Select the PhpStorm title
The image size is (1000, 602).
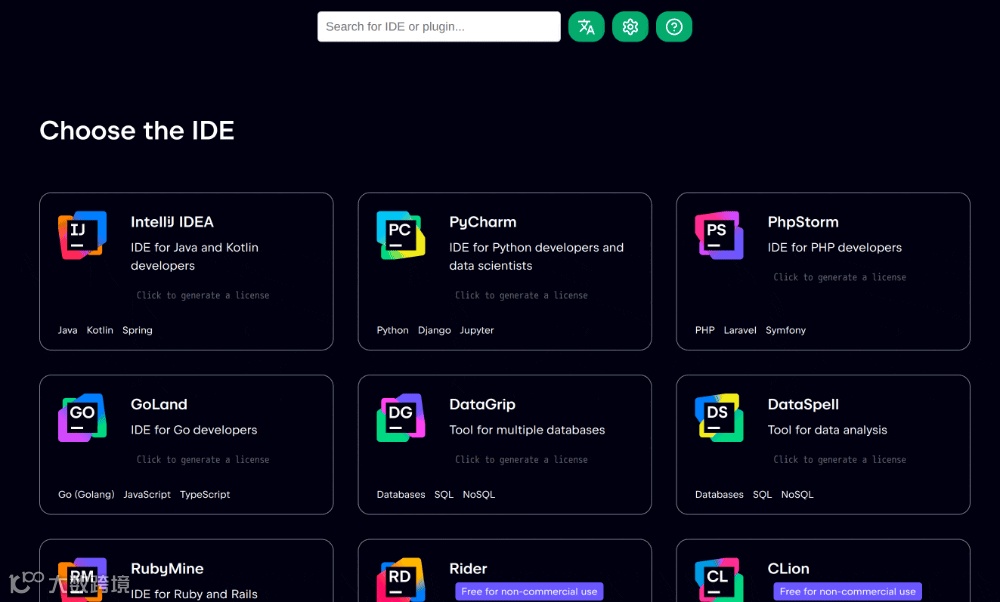point(803,222)
